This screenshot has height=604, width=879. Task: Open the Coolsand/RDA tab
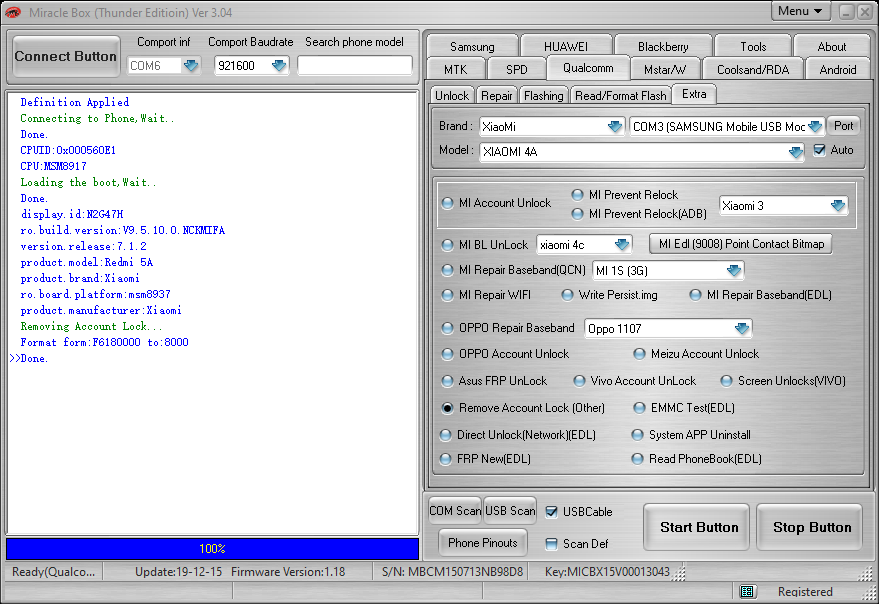click(x=753, y=70)
